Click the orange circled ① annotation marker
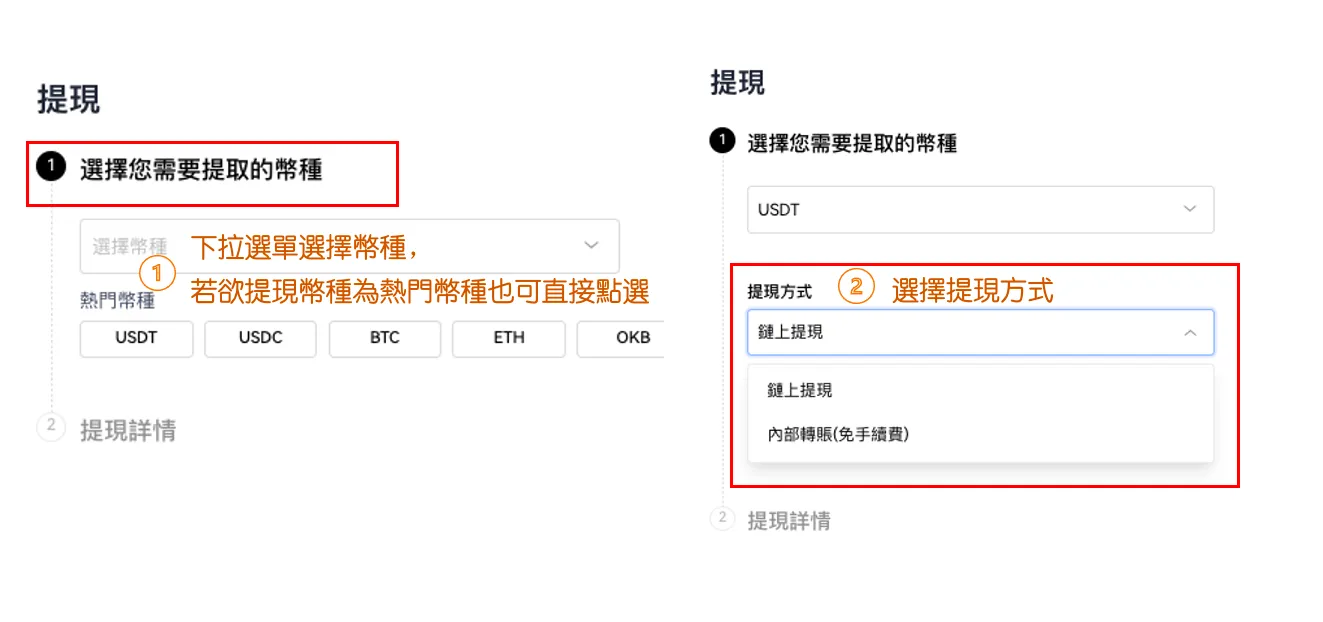The width and height of the screenshot is (1323, 622). pyautogui.click(x=157, y=273)
